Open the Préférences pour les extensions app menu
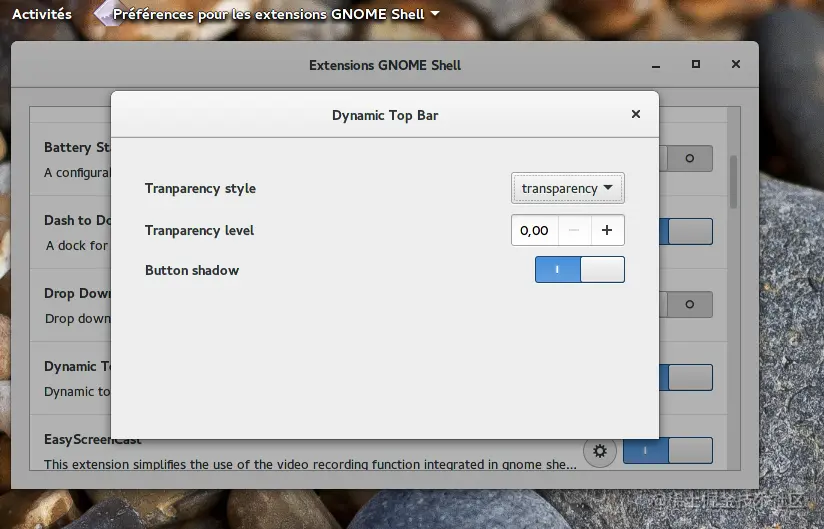Image resolution: width=824 pixels, height=529 pixels. [267, 14]
